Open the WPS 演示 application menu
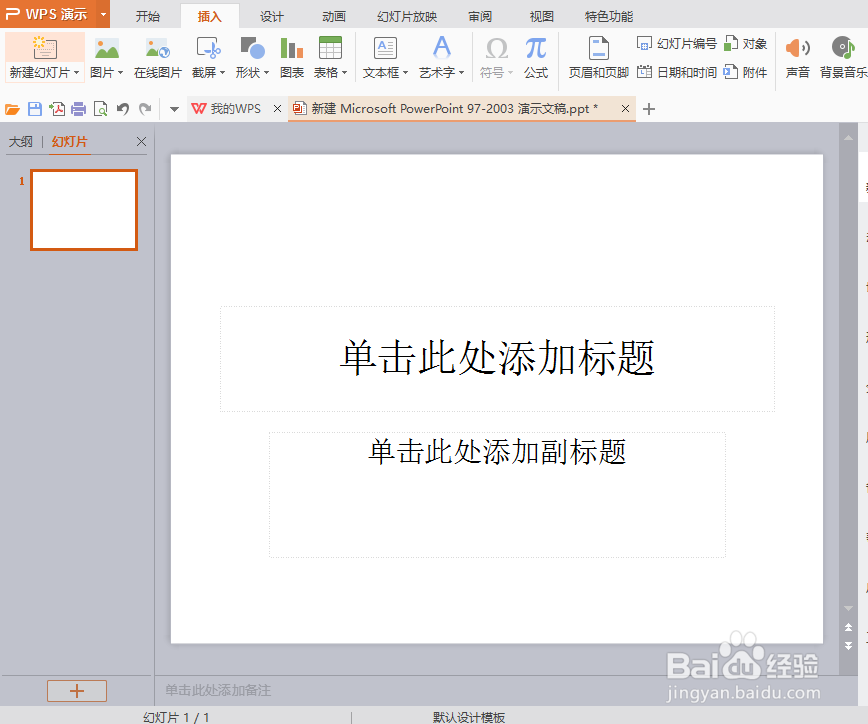 click(x=48, y=14)
